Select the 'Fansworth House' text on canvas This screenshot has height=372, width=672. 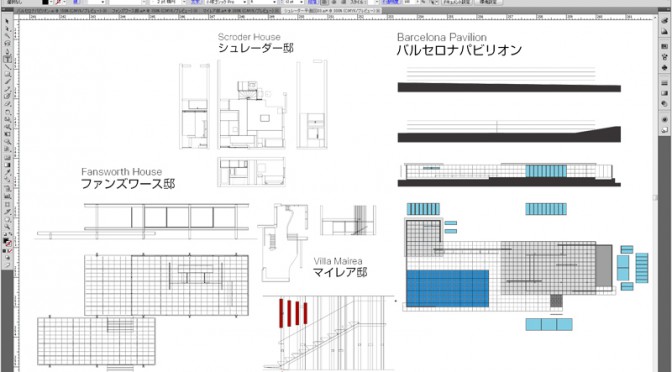pos(122,171)
